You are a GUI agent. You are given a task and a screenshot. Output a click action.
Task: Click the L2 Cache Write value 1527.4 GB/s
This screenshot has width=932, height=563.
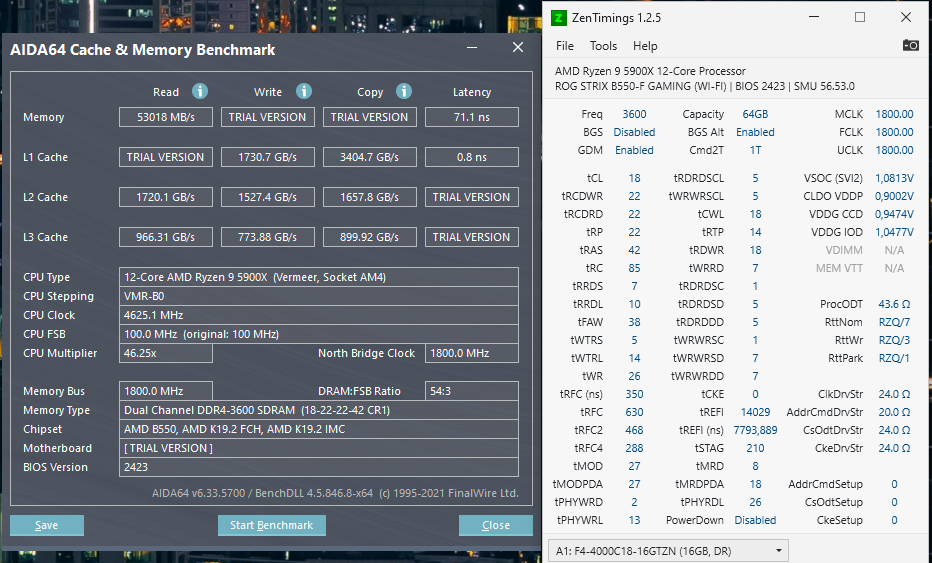[x=267, y=197]
